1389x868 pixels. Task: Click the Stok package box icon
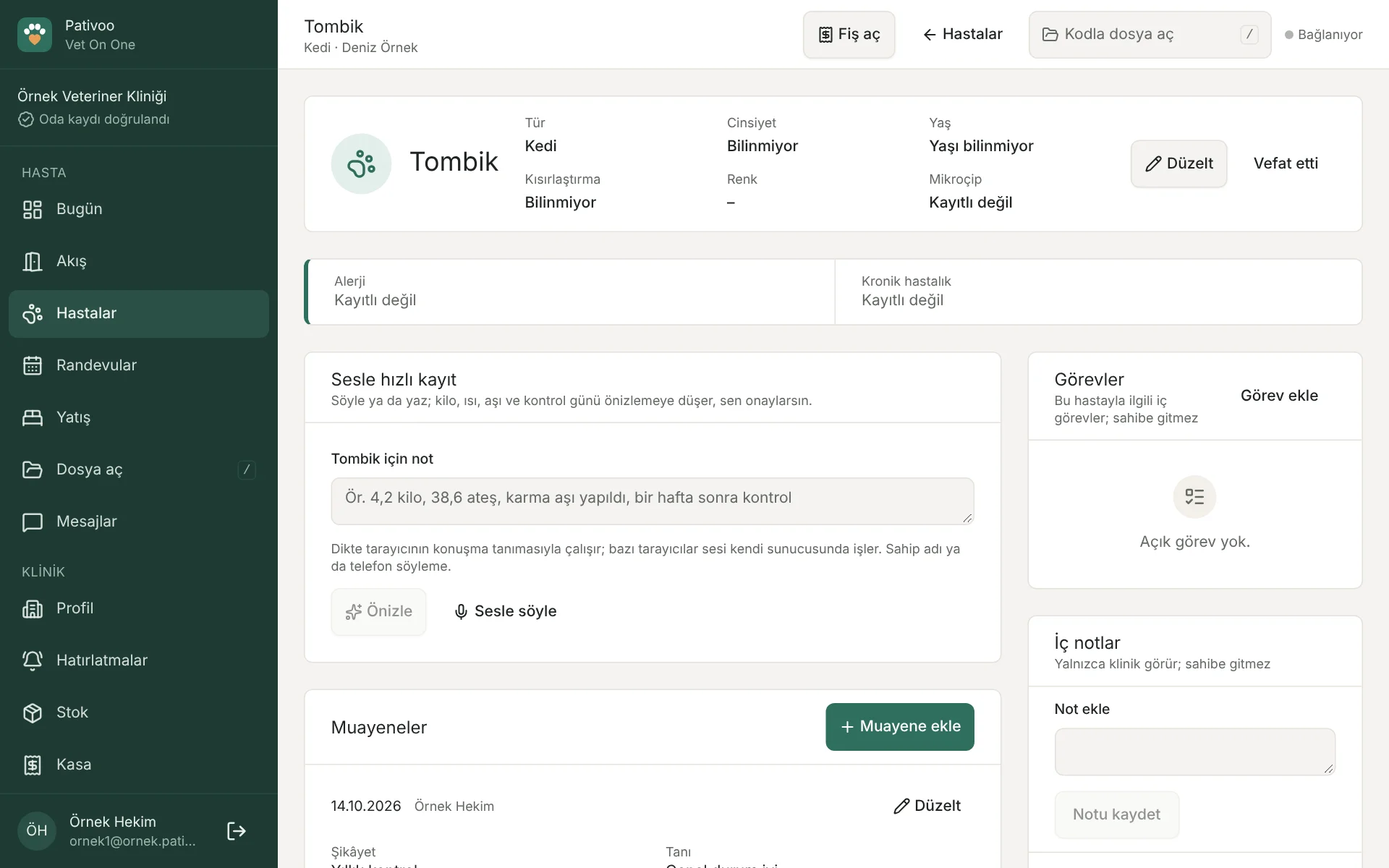pyautogui.click(x=33, y=712)
